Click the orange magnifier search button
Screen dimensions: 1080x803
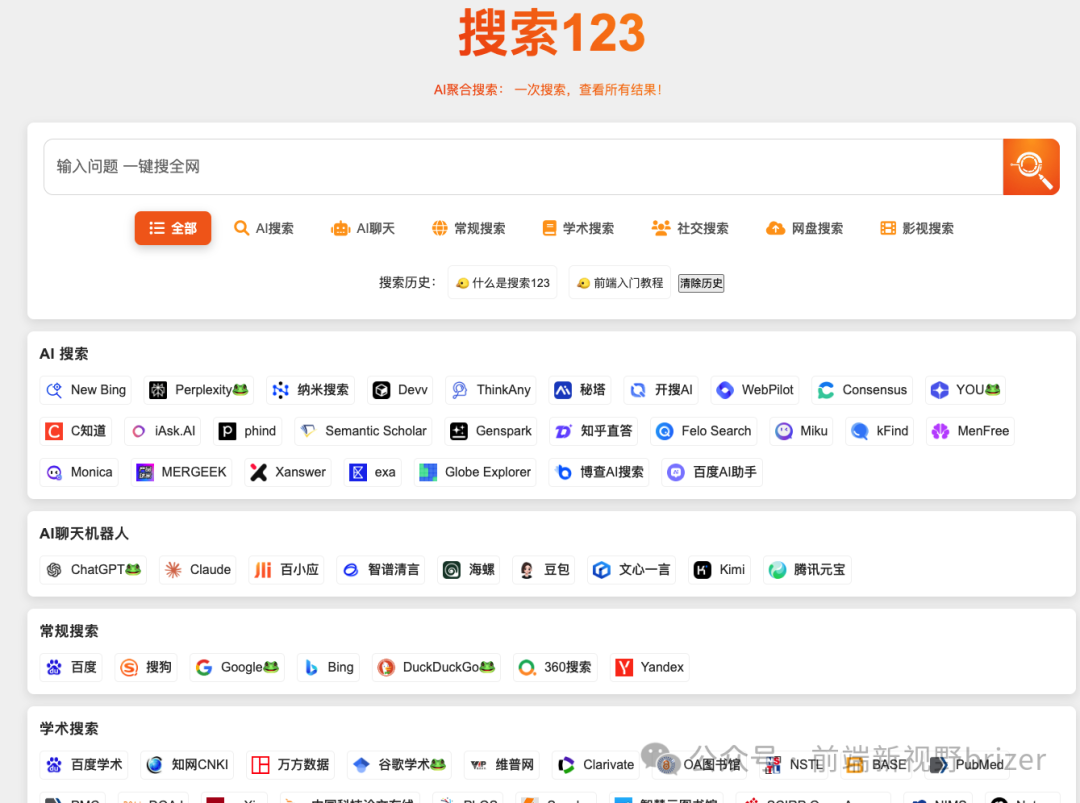(1030, 167)
